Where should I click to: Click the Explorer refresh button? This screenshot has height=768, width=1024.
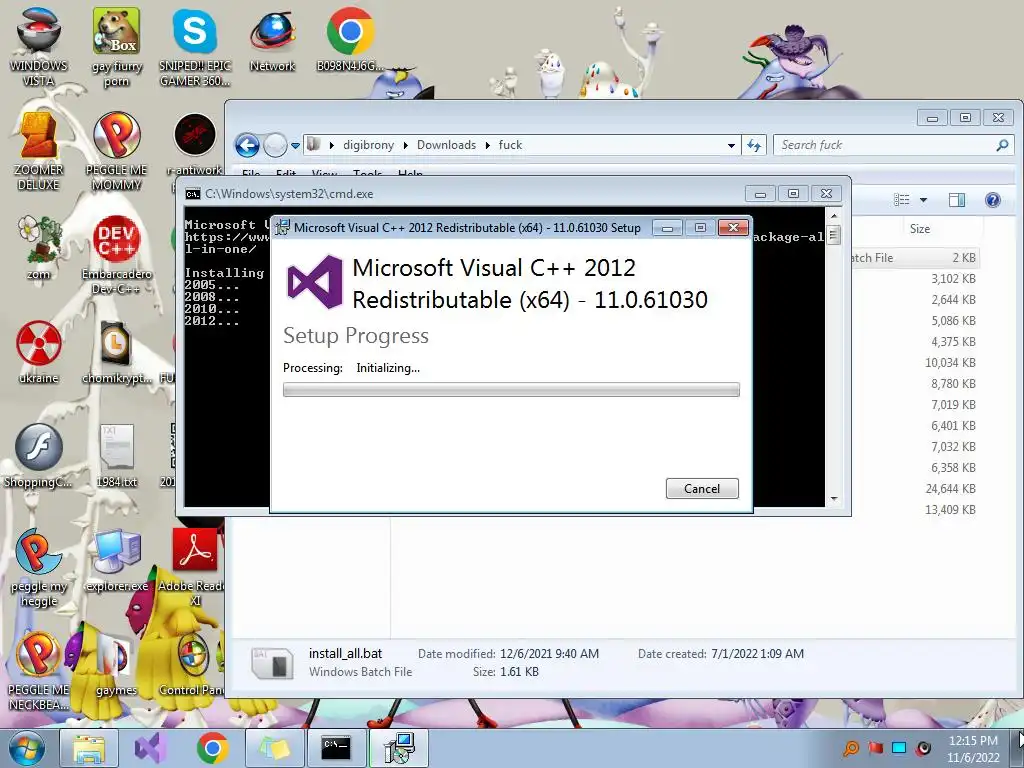[x=754, y=145]
